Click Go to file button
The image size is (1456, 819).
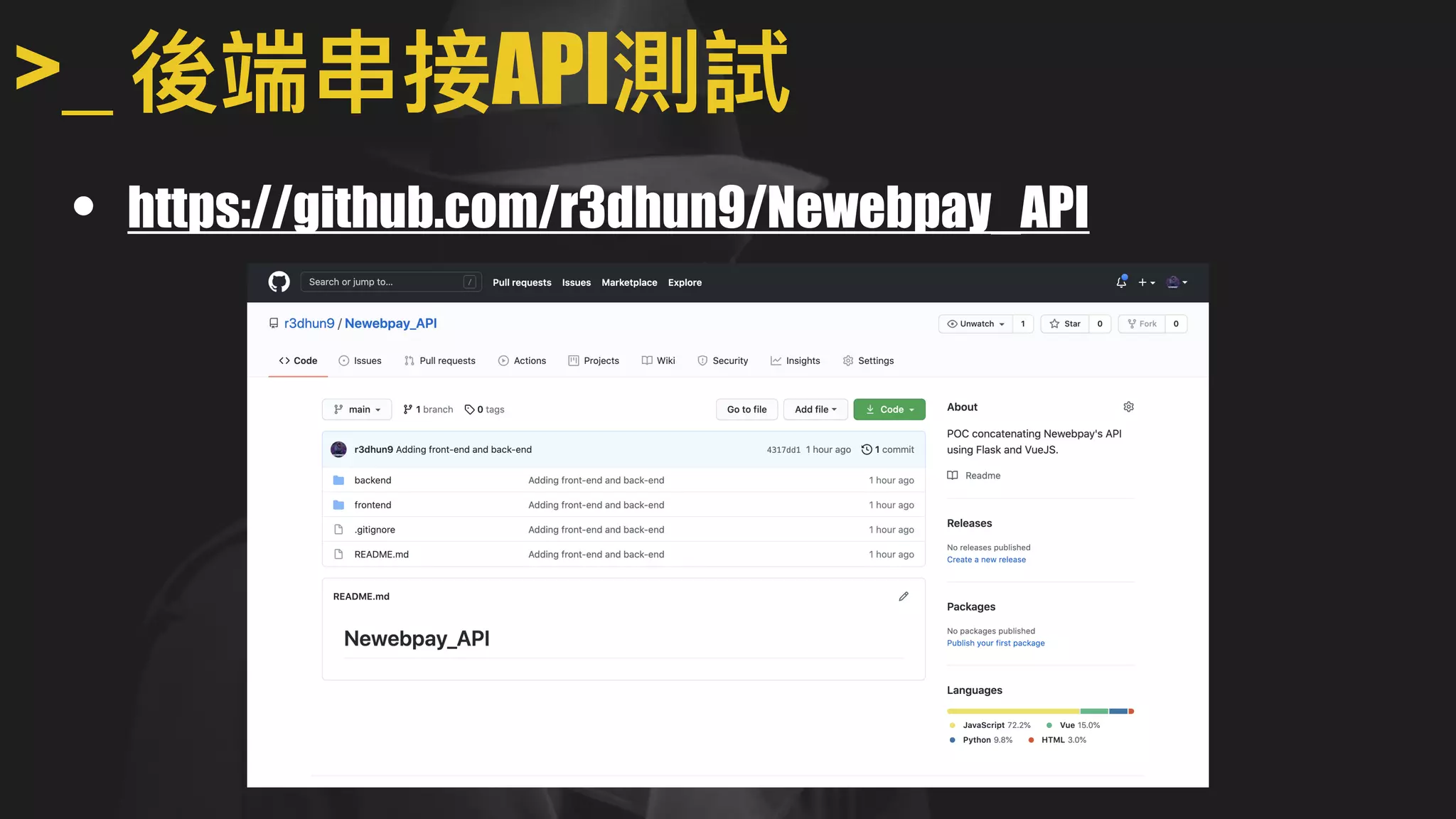tap(746, 409)
